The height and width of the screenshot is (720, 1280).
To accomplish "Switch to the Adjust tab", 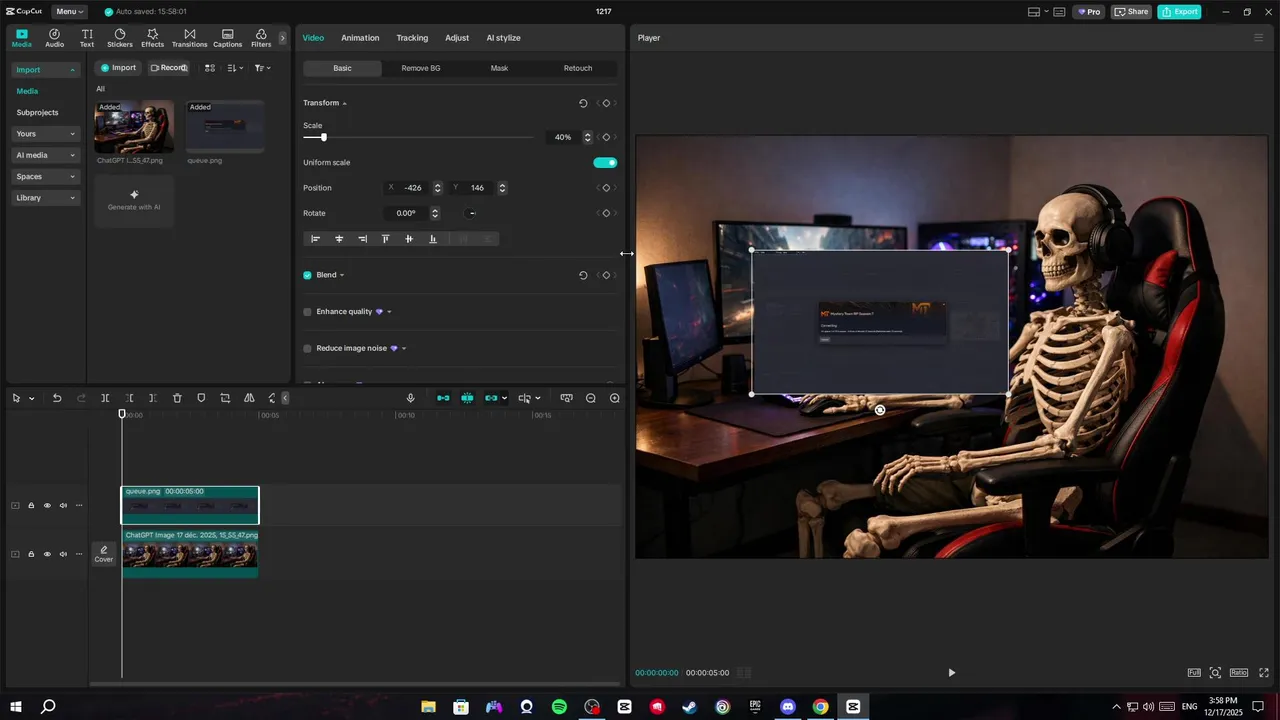I will click(x=457, y=38).
